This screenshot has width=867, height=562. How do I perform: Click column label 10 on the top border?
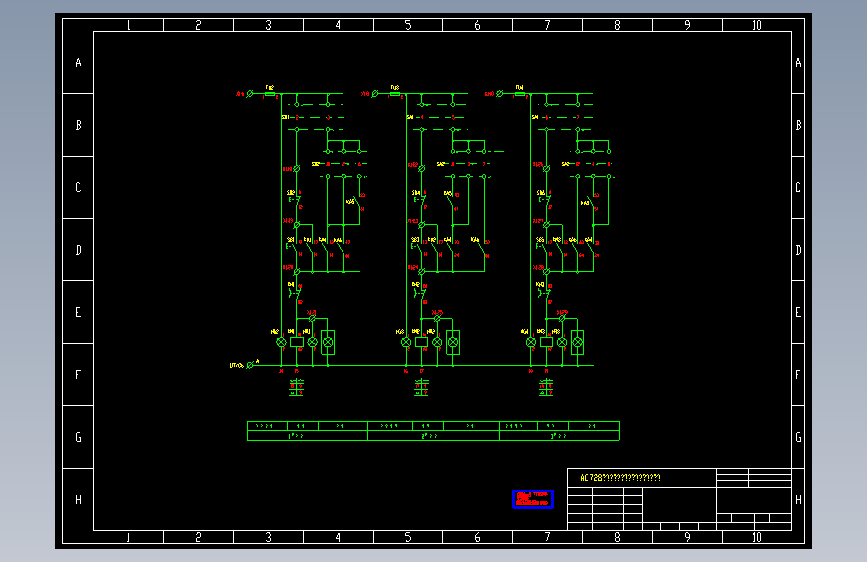tap(756, 25)
